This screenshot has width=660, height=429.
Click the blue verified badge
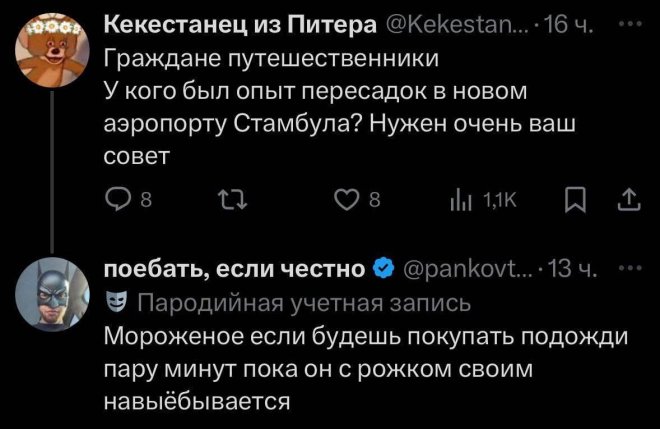[x=383, y=270]
